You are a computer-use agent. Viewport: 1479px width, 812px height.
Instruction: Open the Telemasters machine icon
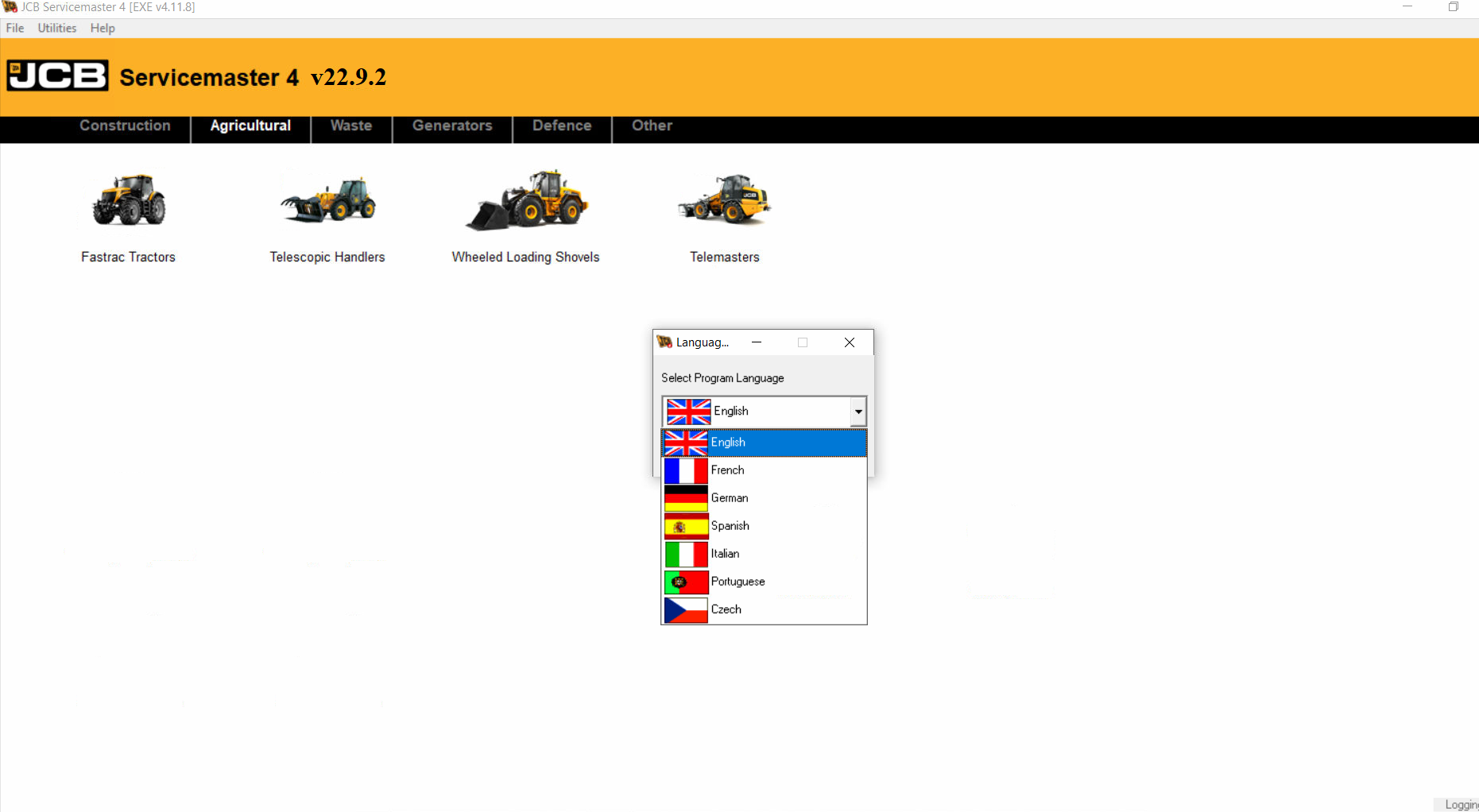coord(724,199)
